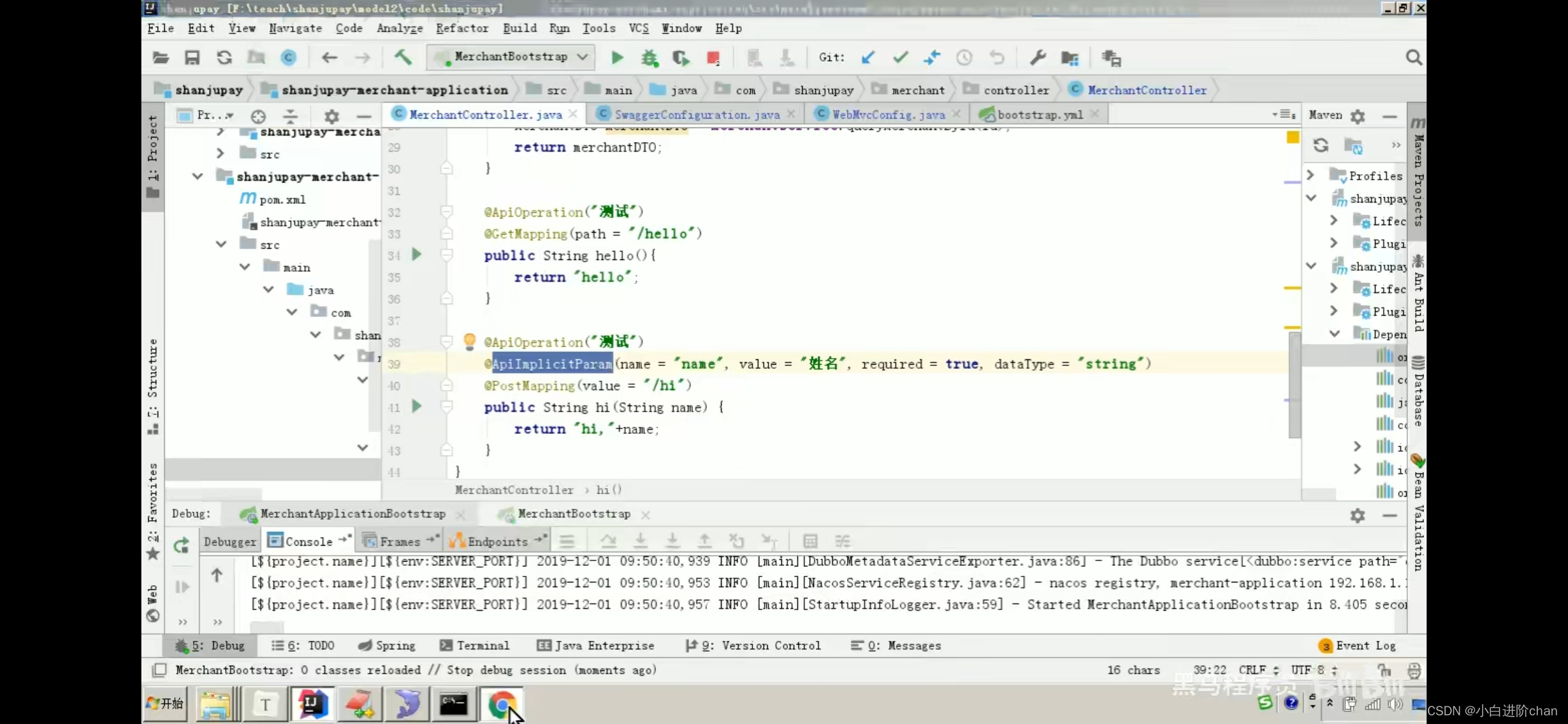
Task: Open the TODO tool window
Action: pos(302,646)
